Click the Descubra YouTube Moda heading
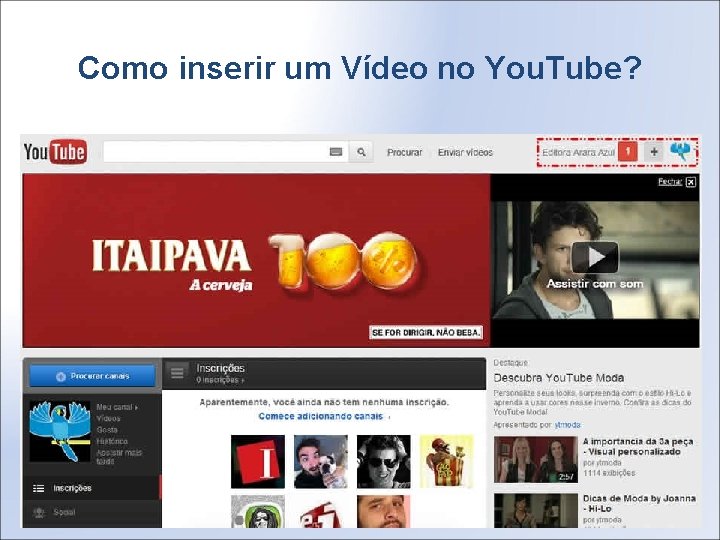 click(558, 378)
